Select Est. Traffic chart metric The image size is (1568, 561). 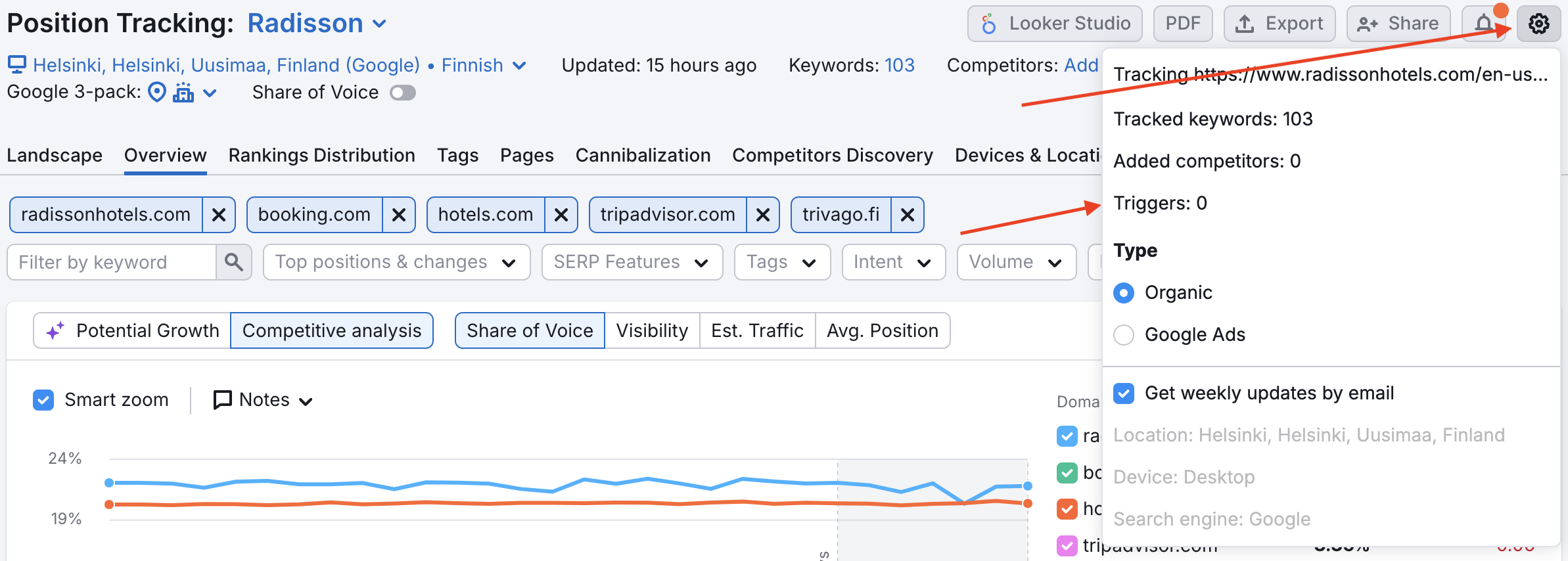(x=757, y=330)
